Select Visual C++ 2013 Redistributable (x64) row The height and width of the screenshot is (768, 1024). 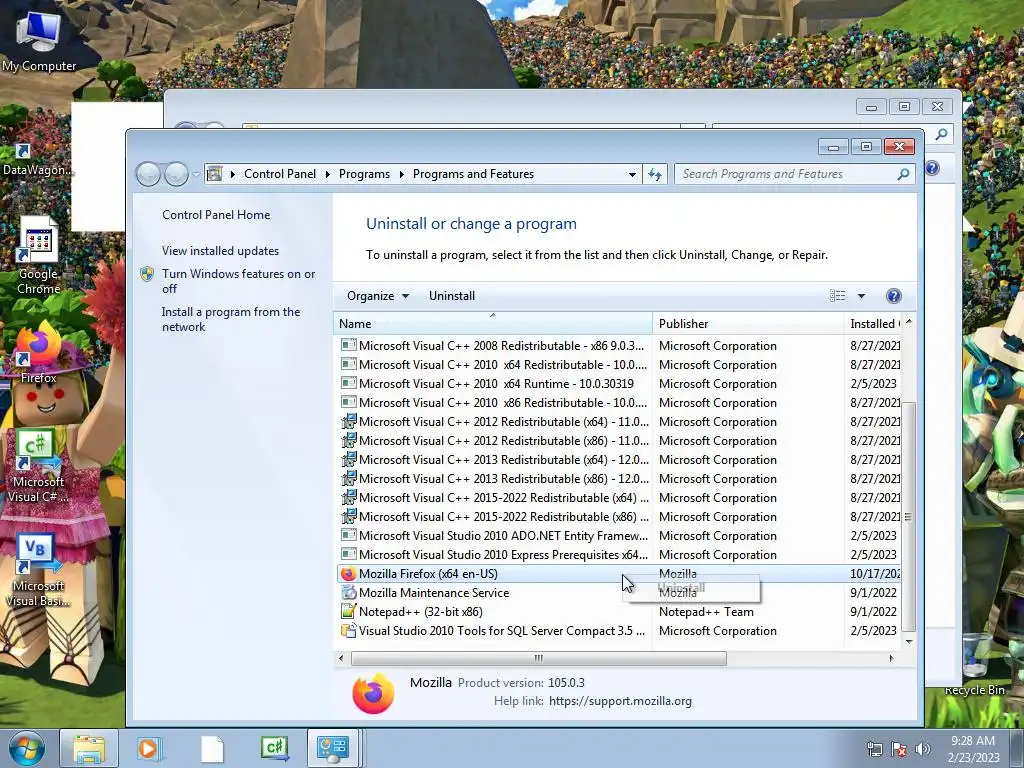618,460
